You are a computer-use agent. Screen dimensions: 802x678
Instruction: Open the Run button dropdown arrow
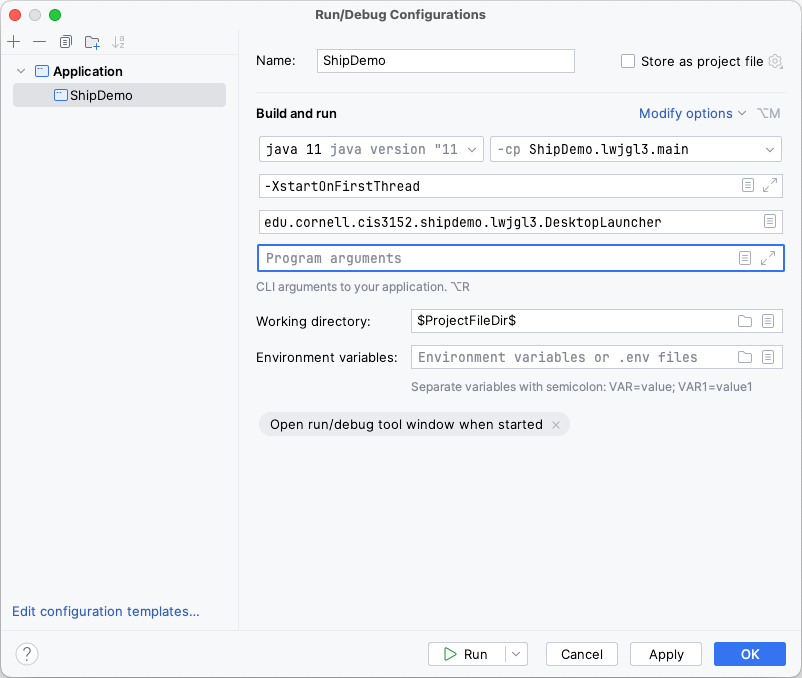coord(516,654)
